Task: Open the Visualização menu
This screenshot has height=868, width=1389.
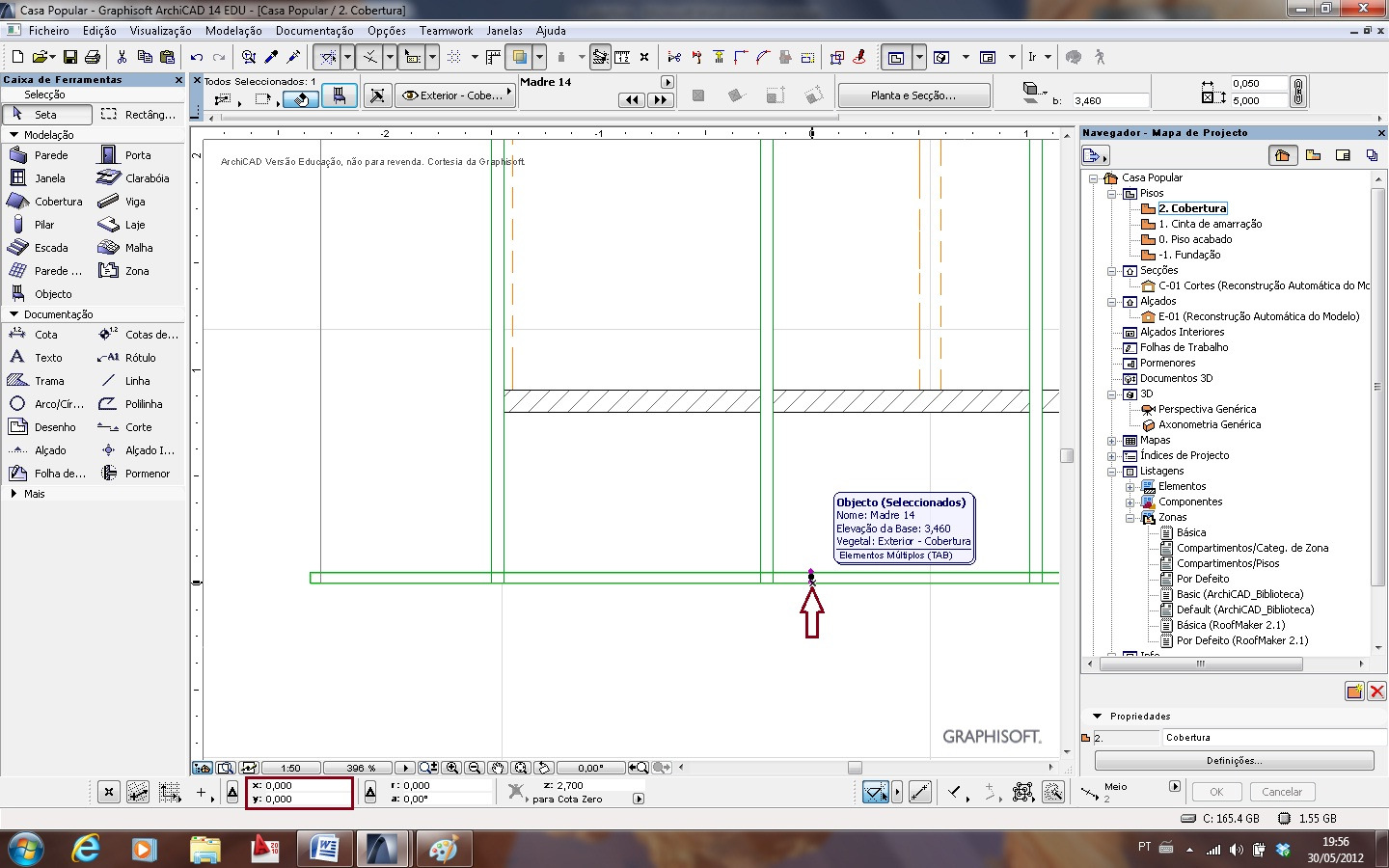Action: click(160, 31)
